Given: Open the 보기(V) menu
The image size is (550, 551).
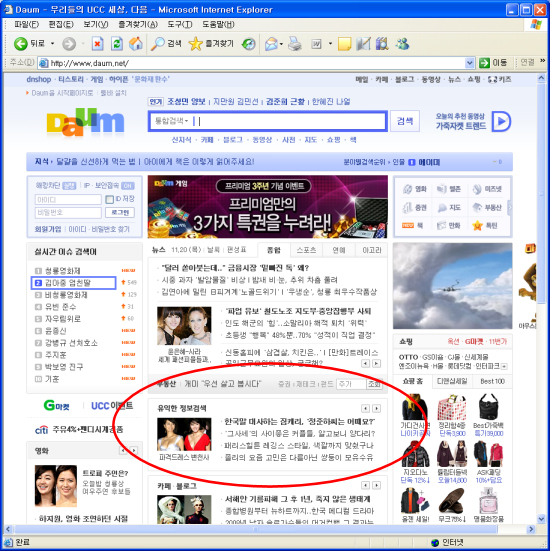Looking at the screenshot, I should [96, 24].
